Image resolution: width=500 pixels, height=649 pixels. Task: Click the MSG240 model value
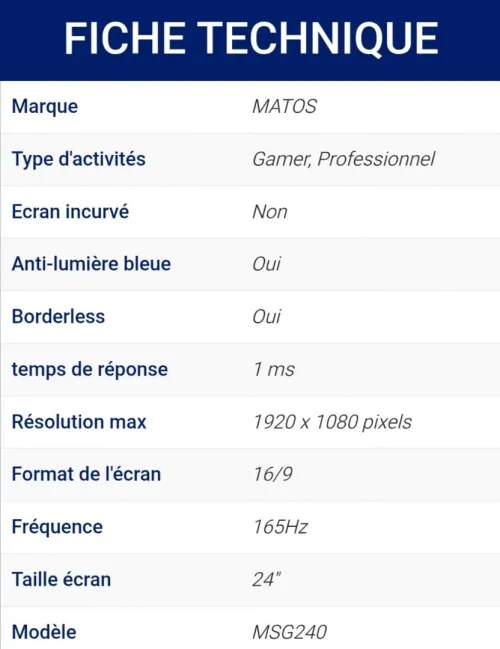290,632
